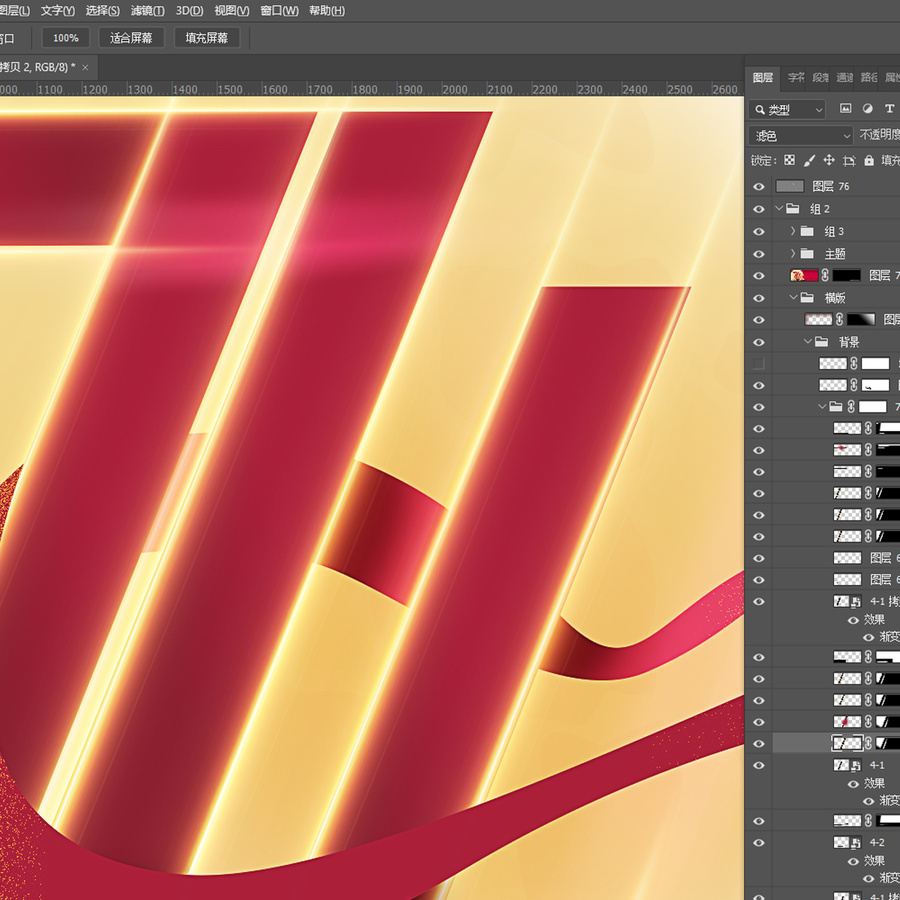
Task: Click the folder icon of 横版 group
Action: [x=807, y=297]
